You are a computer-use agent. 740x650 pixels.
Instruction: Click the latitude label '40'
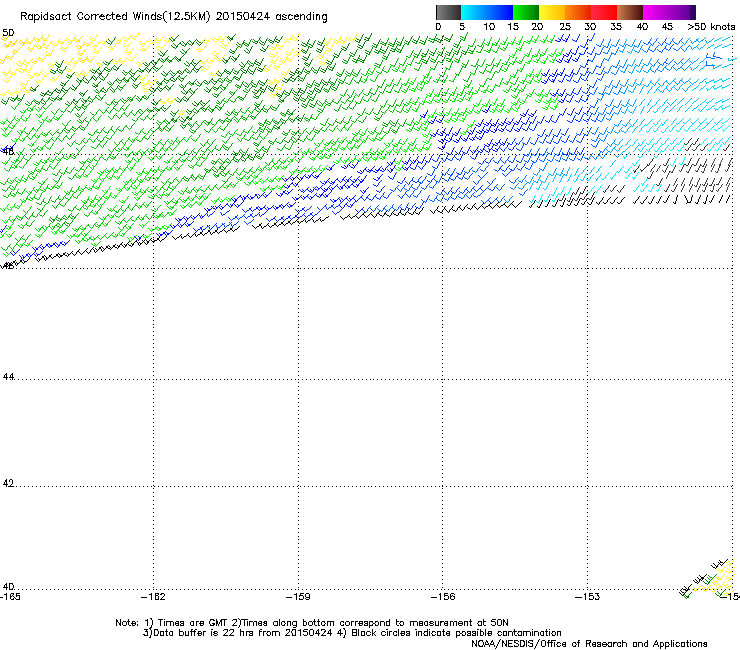[8, 586]
